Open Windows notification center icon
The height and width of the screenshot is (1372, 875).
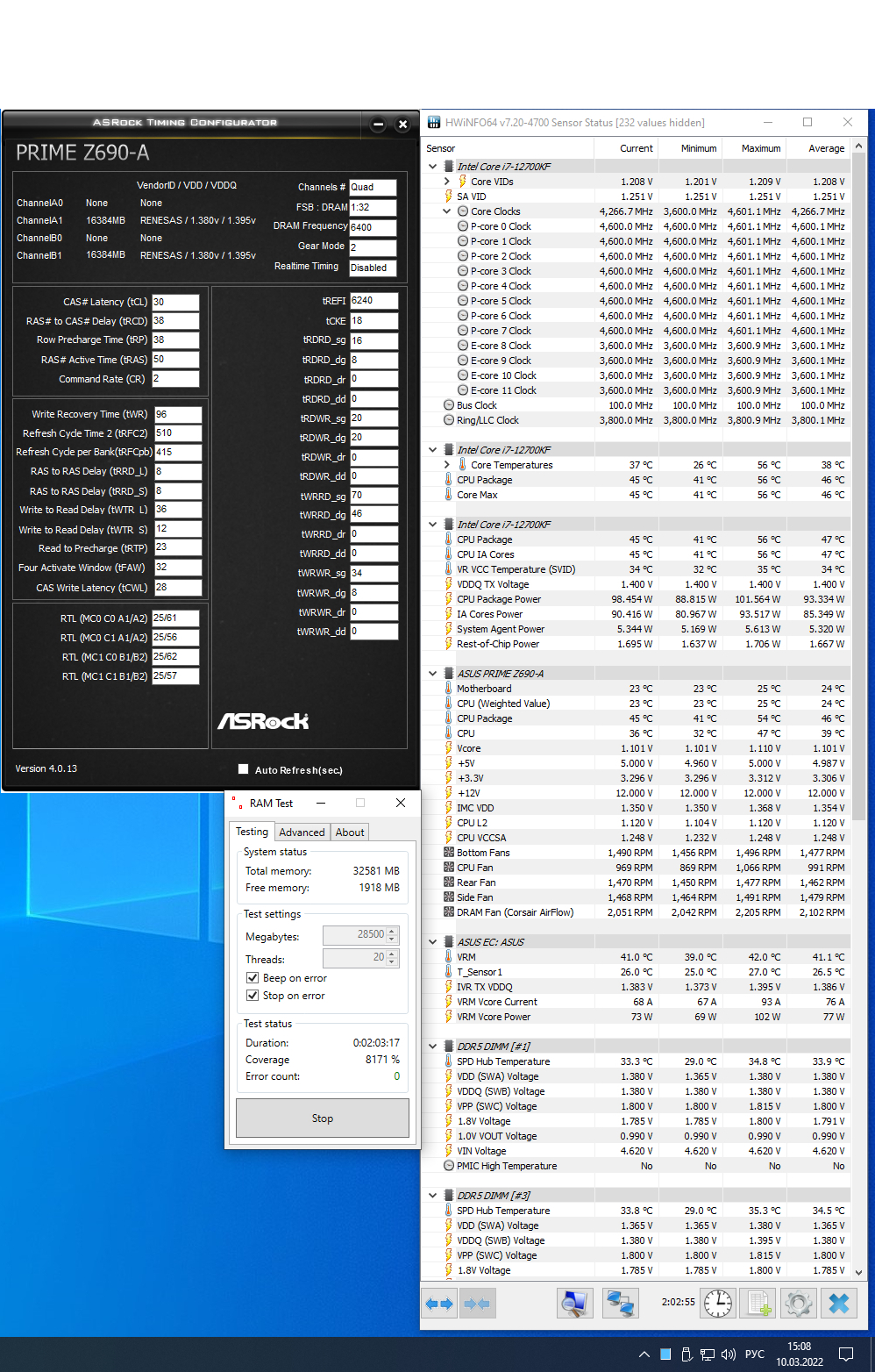(x=846, y=1354)
